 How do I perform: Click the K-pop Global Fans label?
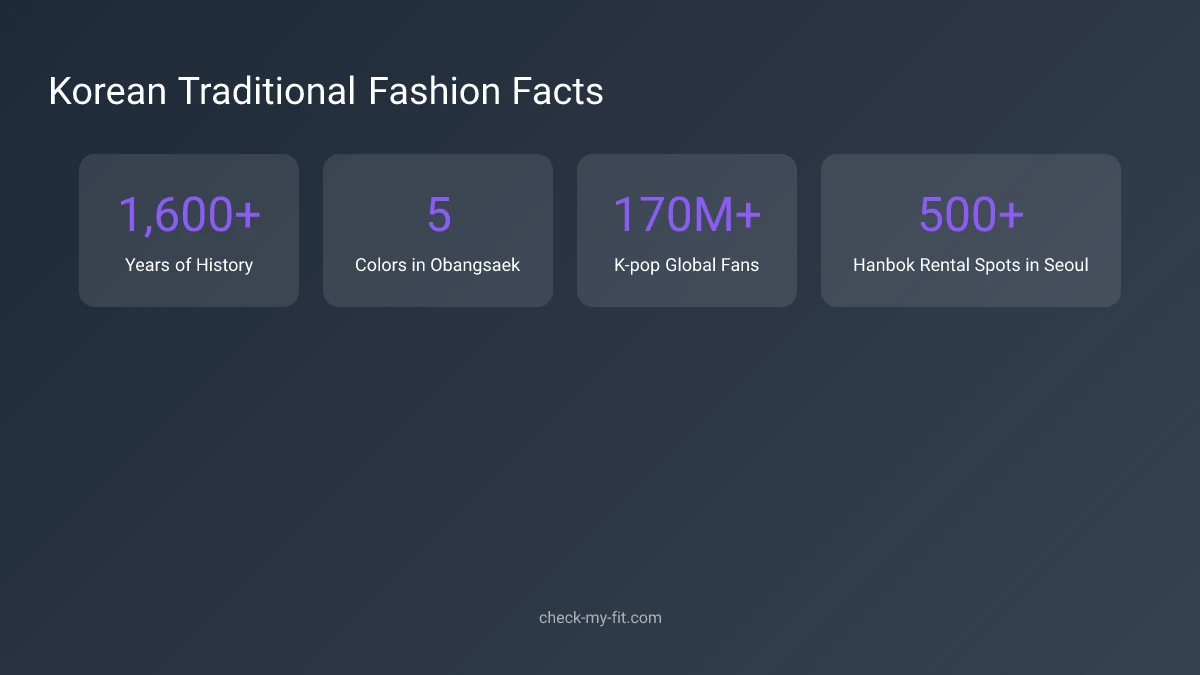pyautogui.click(x=687, y=265)
